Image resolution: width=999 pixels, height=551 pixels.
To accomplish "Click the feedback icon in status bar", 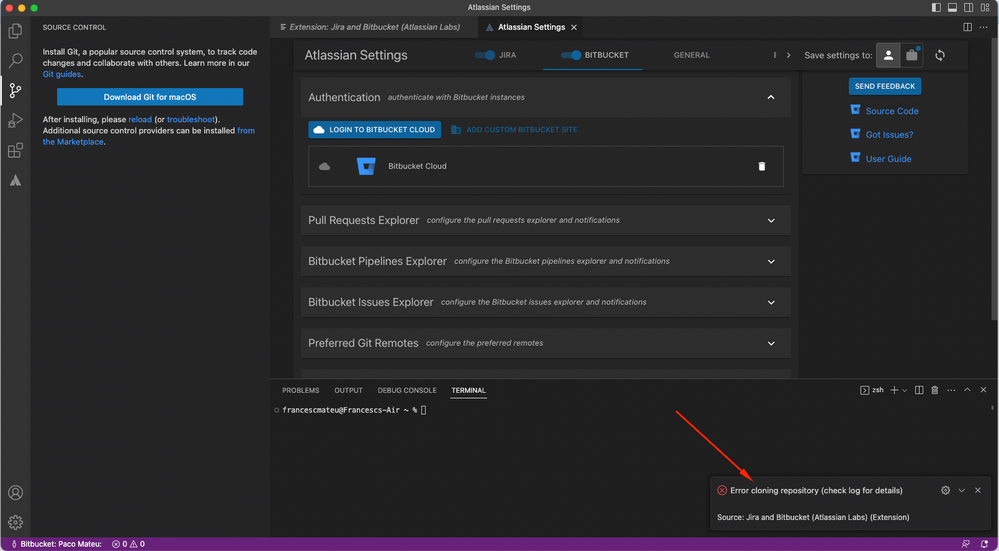I will pos(967,544).
